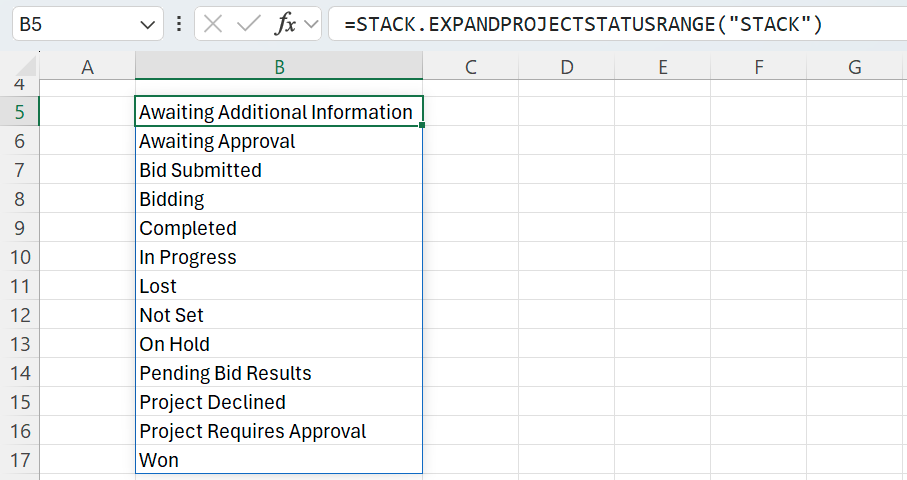Select row 17 header
Screen dimensions: 907x480
20,460
